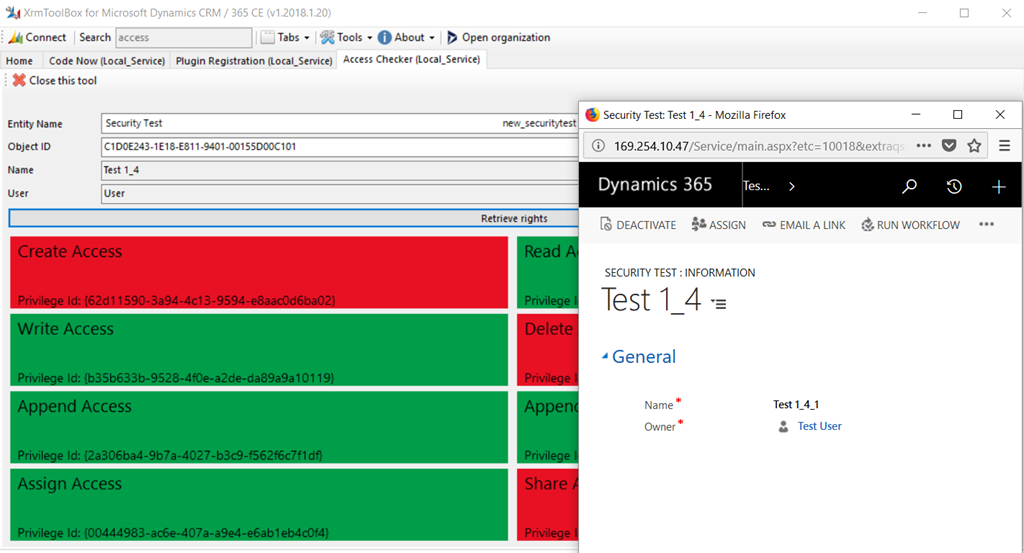Click the green Write Access panel
This screenshot has width=1024, height=553.
coord(259,350)
